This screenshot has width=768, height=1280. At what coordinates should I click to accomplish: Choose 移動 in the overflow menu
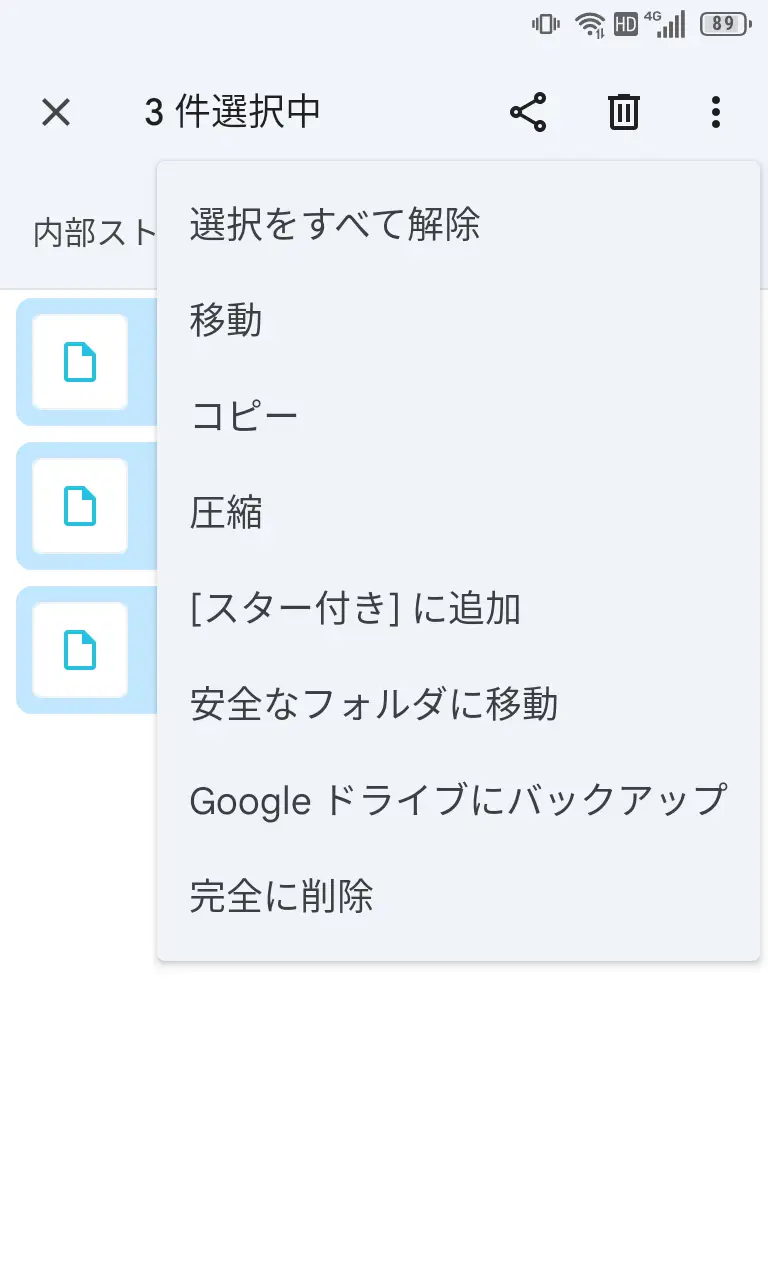click(226, 321)
